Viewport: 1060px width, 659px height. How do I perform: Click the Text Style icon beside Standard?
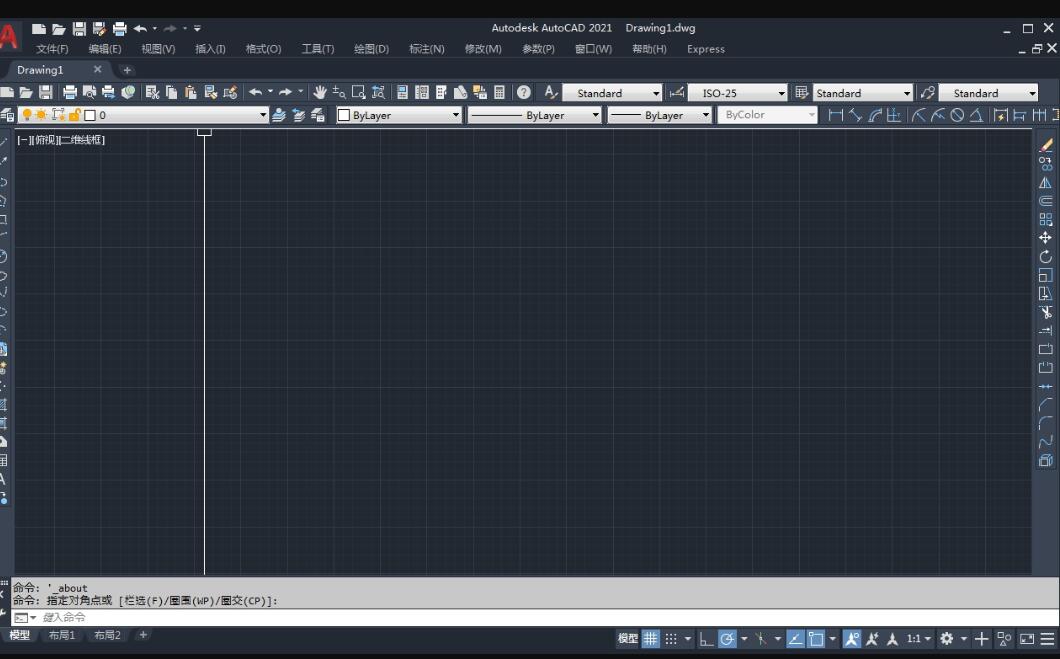pos(551,93)
